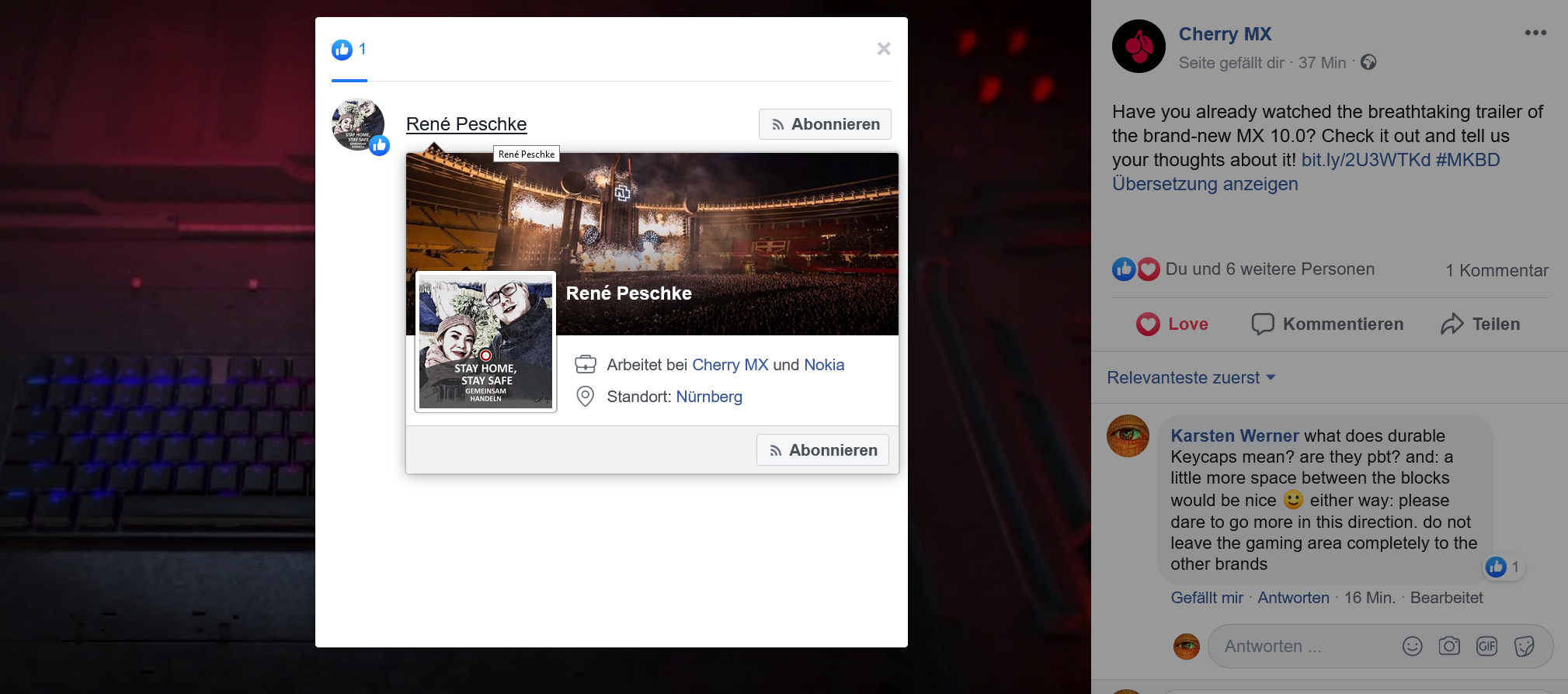Toggle the Love reaction button
Image resolution: width=1568 pixels, height=694 pixels.
[x=1172, y=324]
